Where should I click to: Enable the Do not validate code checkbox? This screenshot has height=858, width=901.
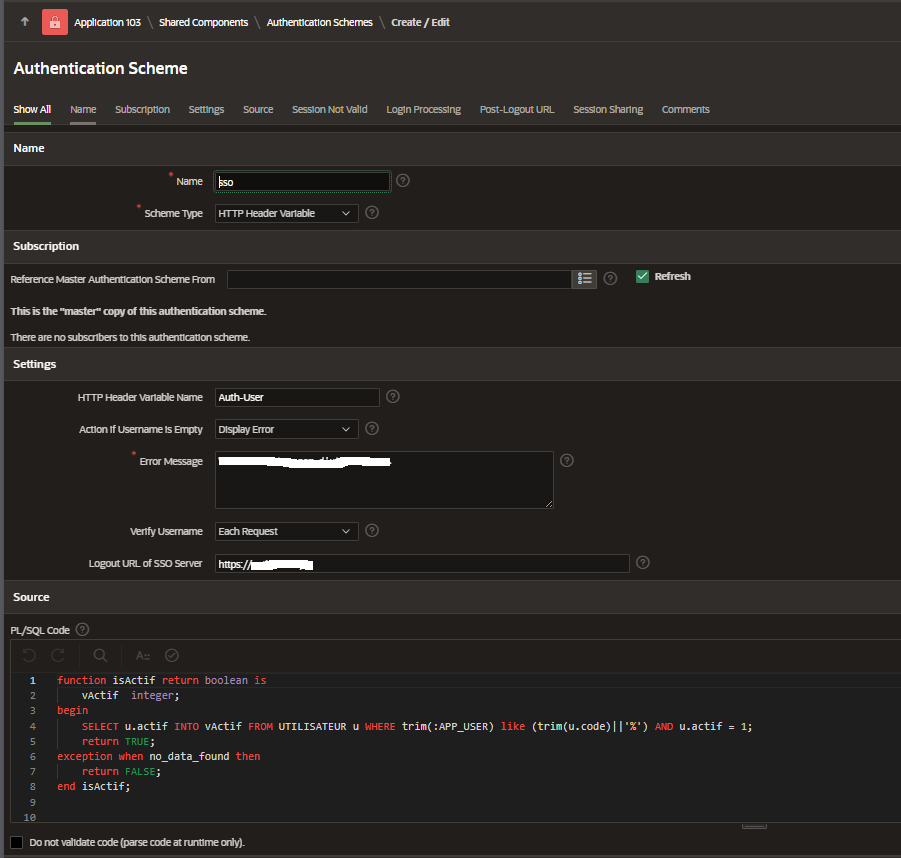click(x=16, y=842)
